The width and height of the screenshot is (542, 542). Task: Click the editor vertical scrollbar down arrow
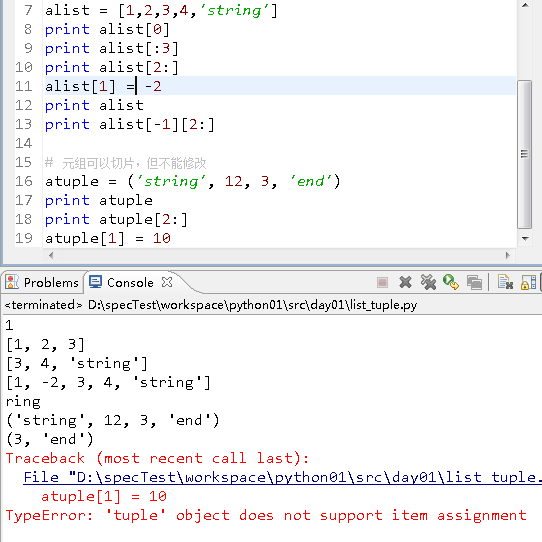click(525, 239)
